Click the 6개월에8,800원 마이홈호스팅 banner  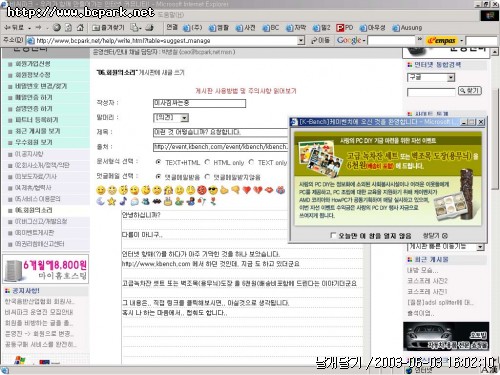click(46, 269)
